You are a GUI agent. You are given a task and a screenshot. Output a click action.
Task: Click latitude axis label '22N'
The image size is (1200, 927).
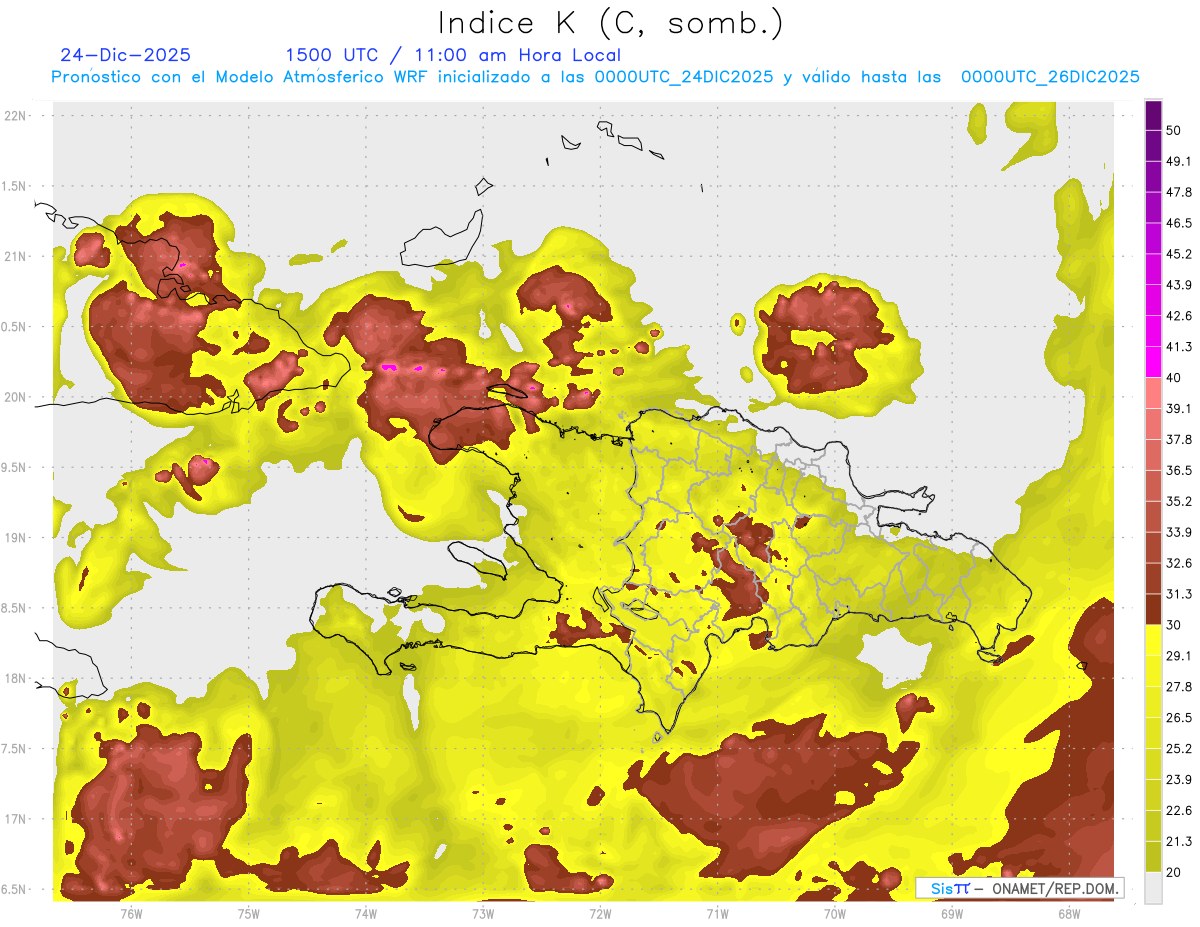[16, 116]
